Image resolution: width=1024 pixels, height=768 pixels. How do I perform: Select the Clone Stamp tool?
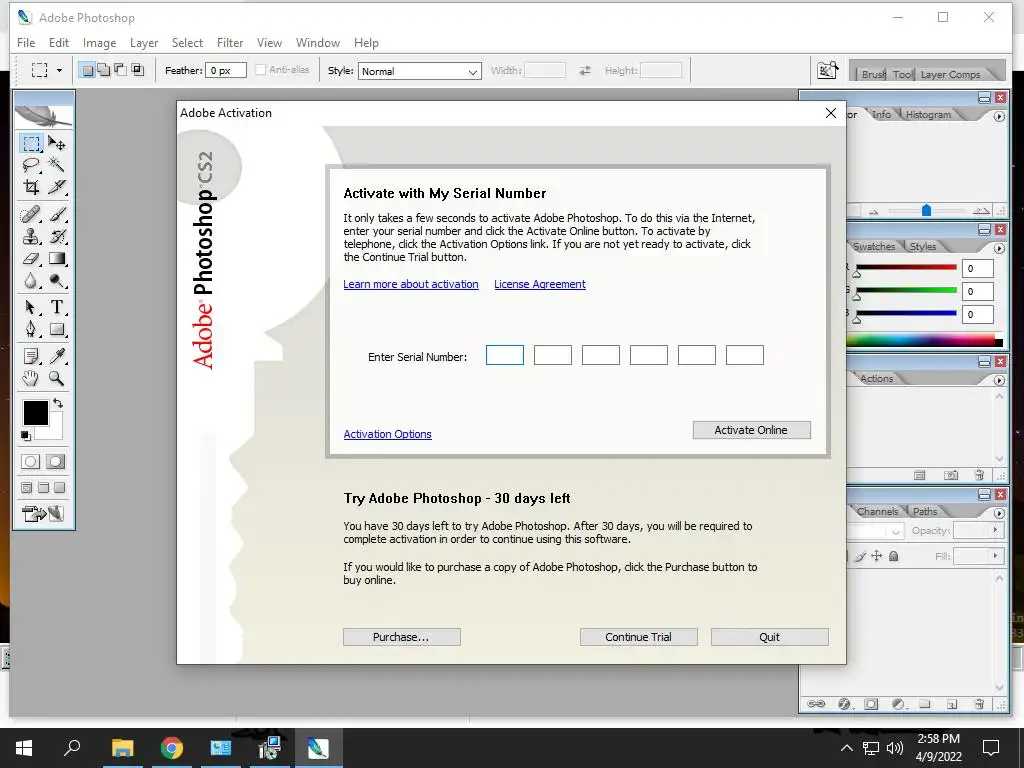(x=31, y=236)
